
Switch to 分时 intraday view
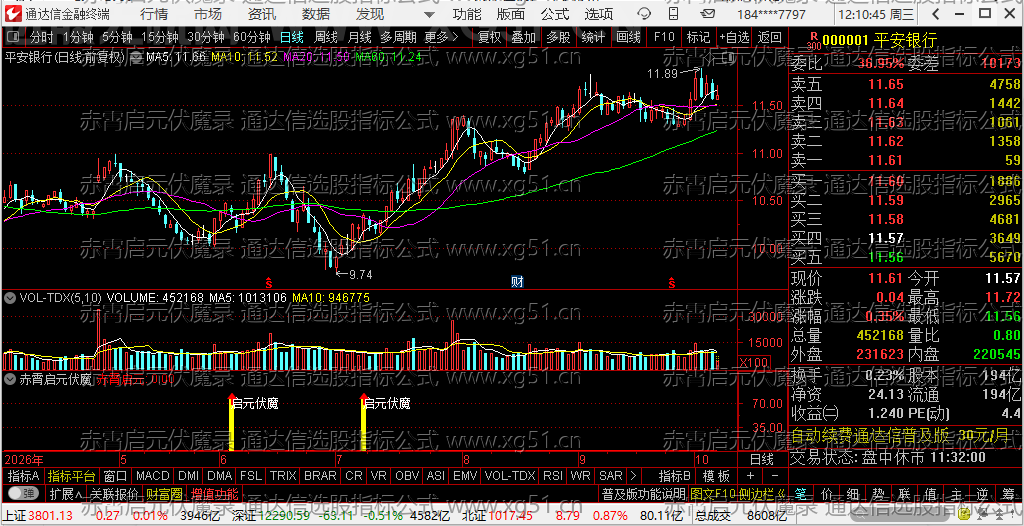point(42,37)
